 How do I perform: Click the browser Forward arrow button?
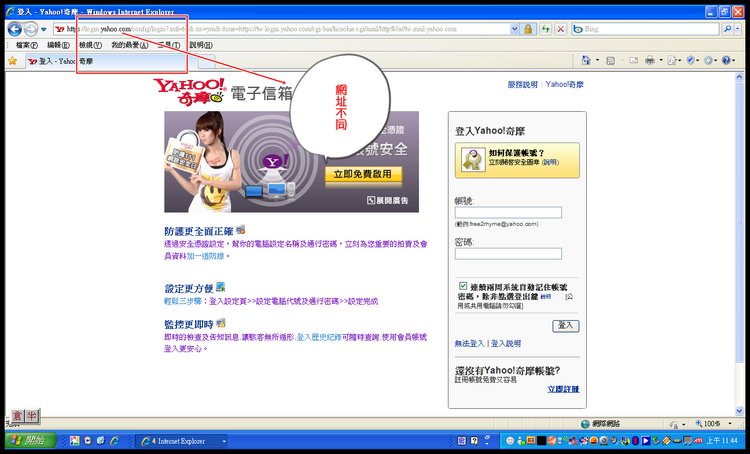(31, 29)
